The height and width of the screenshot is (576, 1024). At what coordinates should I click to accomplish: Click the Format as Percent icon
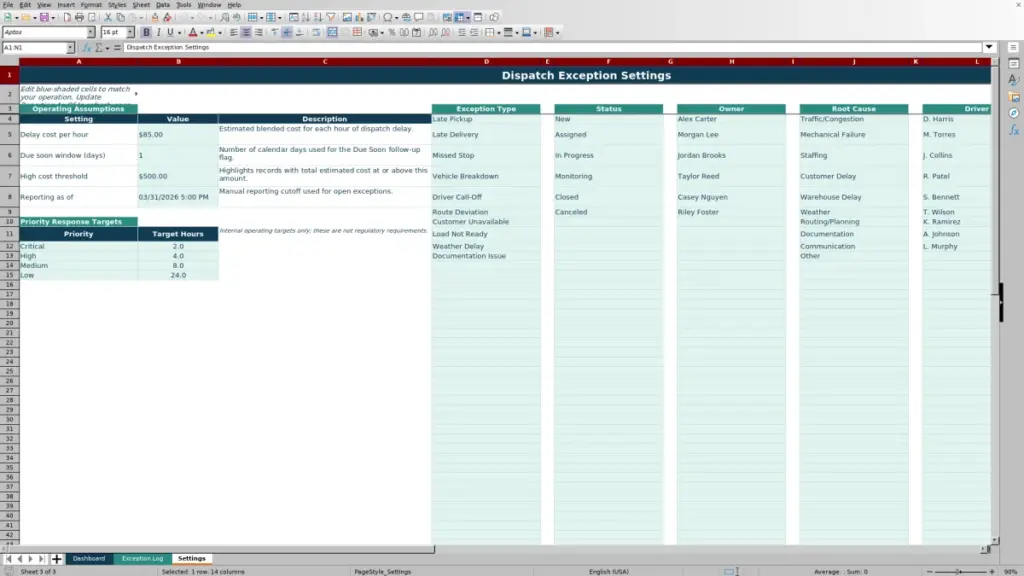coord(392,32)
